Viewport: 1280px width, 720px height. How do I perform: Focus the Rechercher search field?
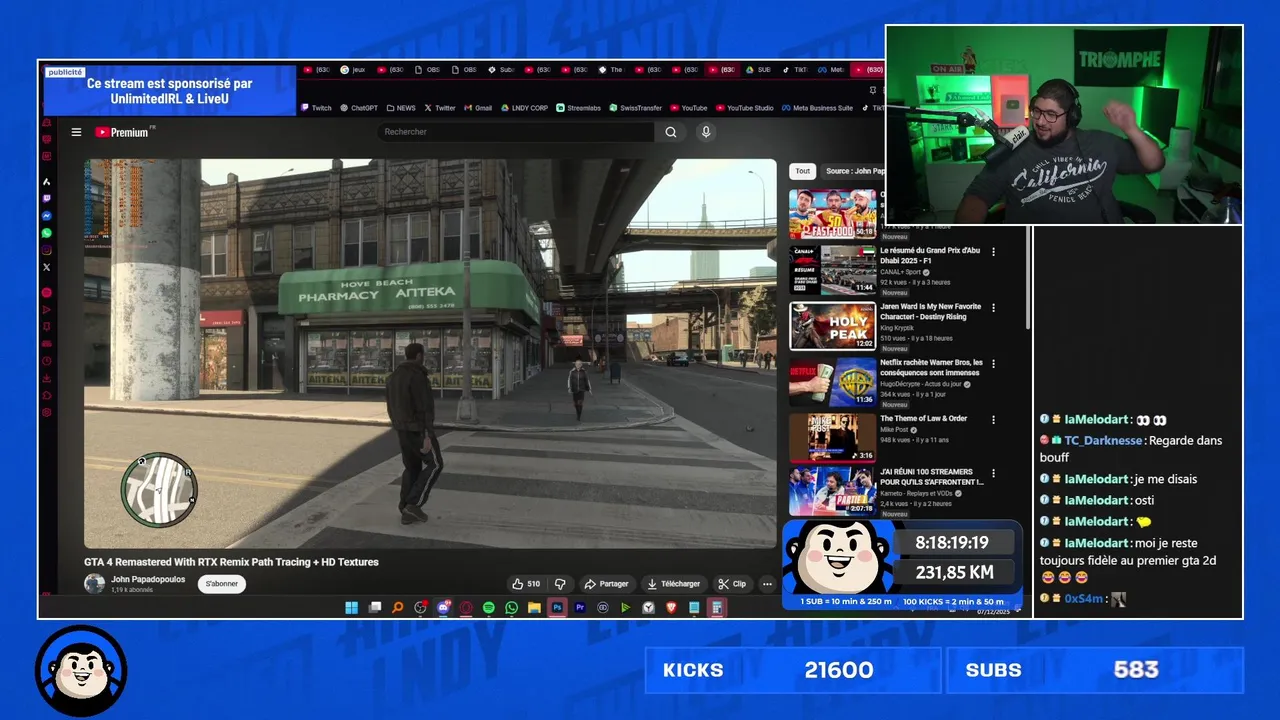[516, 132]
